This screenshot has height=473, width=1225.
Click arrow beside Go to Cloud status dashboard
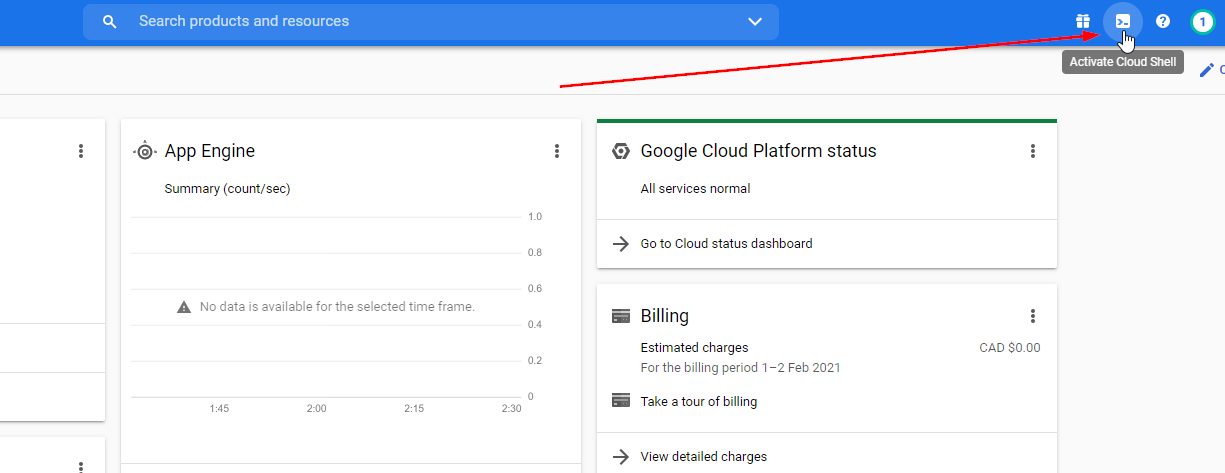(x=621, y=243)
